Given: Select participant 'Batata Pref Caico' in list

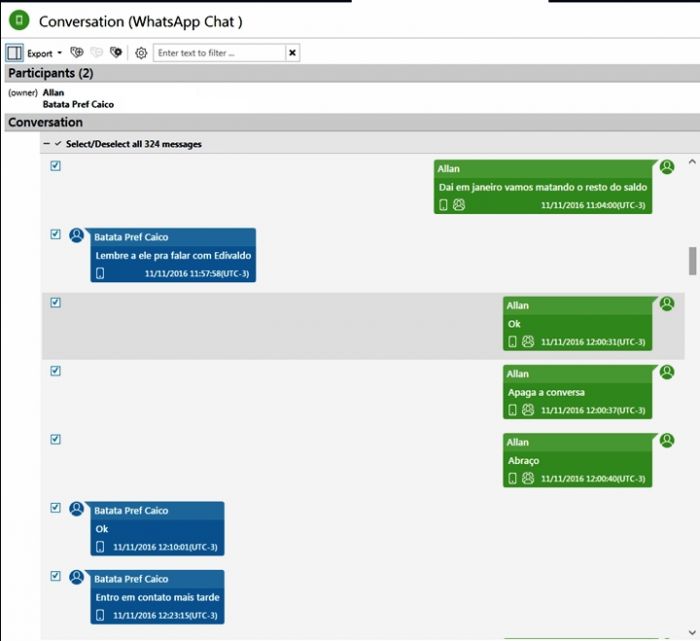Looking at the screenshot, I should click(x=78, y=104).
